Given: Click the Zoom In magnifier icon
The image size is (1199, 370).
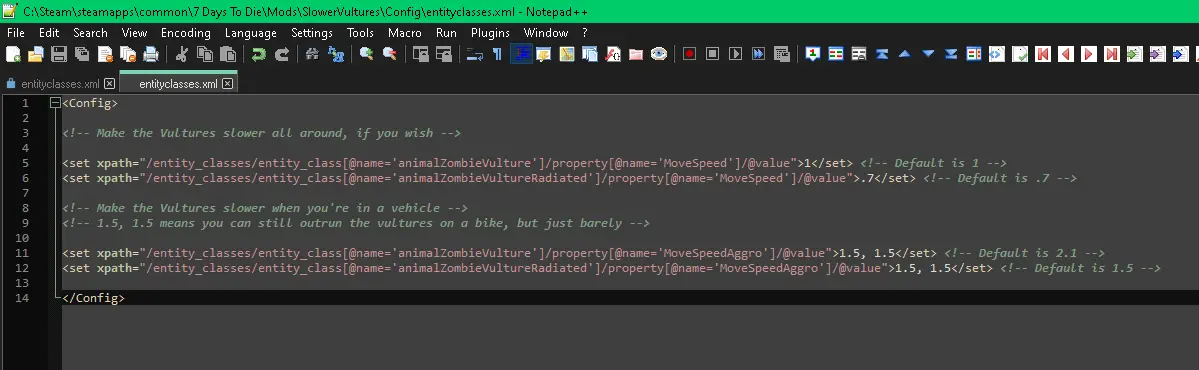Looking at the screenshot, I should 366,54.
